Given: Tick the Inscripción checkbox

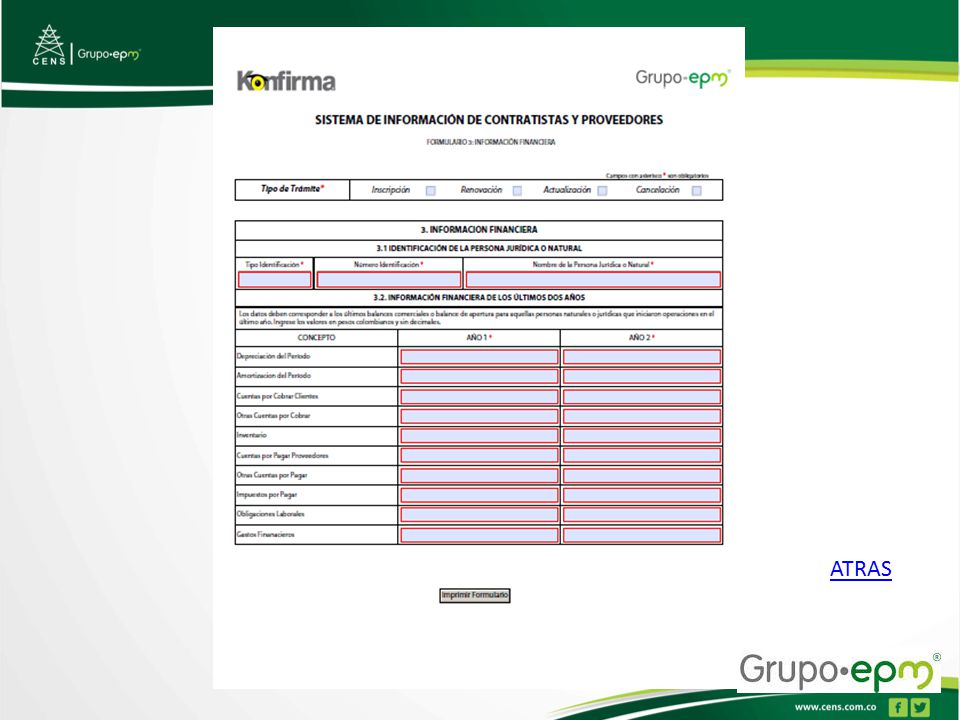Looking at the screenshot, I should 430,191.
